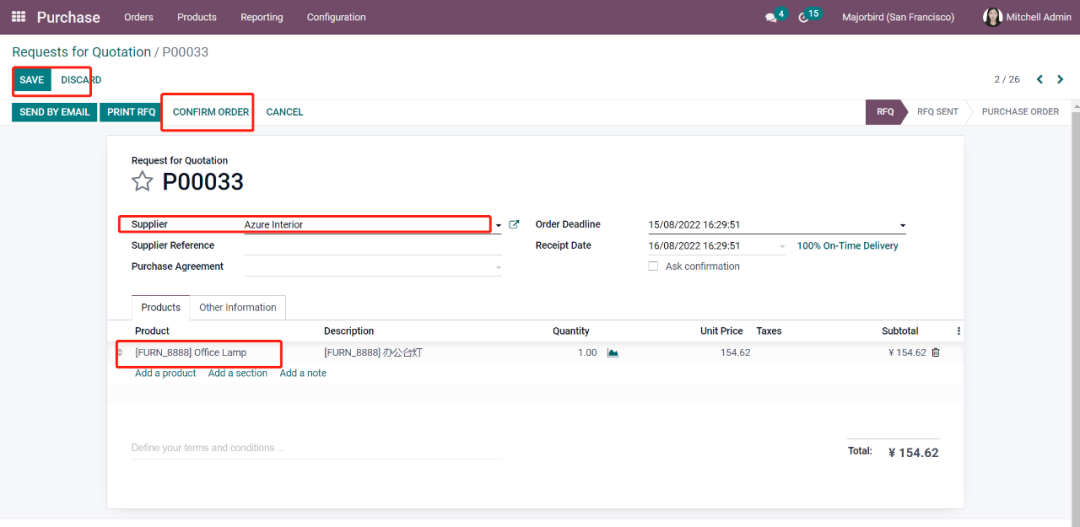Open supplier external link icon
1080x527 pixels.
point(514,225)
